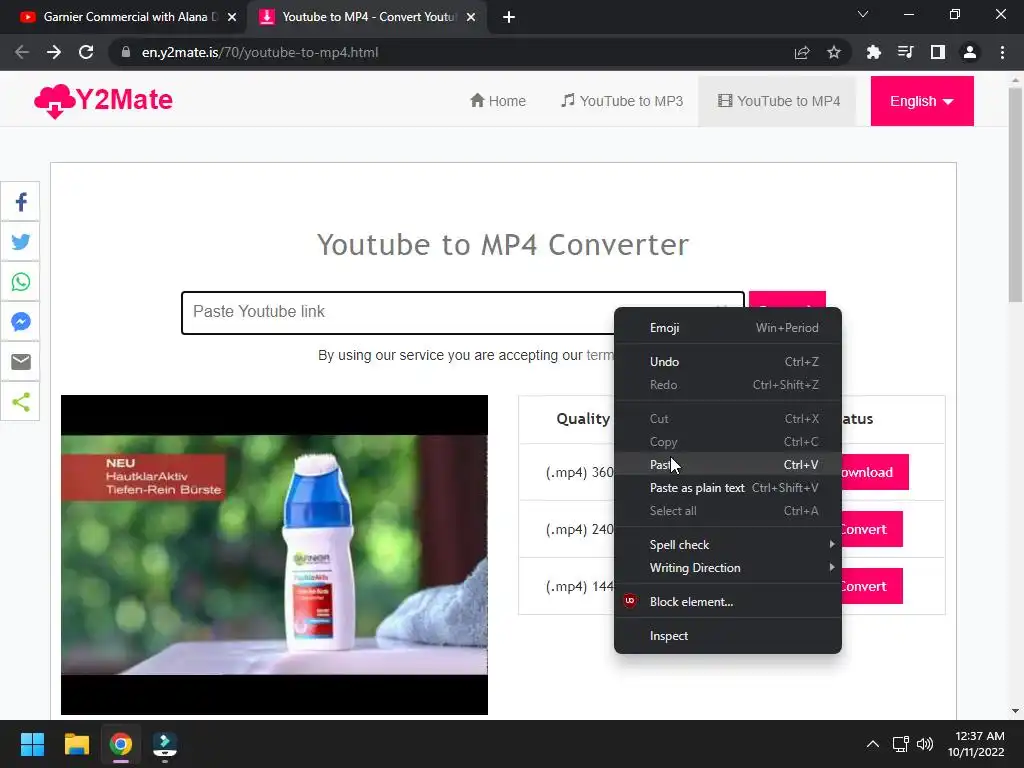Click the Garnier video thumbnail
Image resolution: width=1024 pixels, height=768 pixels.
coord(274,554)
